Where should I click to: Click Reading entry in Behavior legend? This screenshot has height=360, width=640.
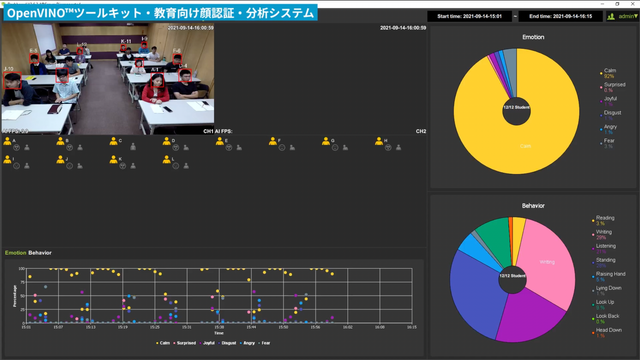603,220
